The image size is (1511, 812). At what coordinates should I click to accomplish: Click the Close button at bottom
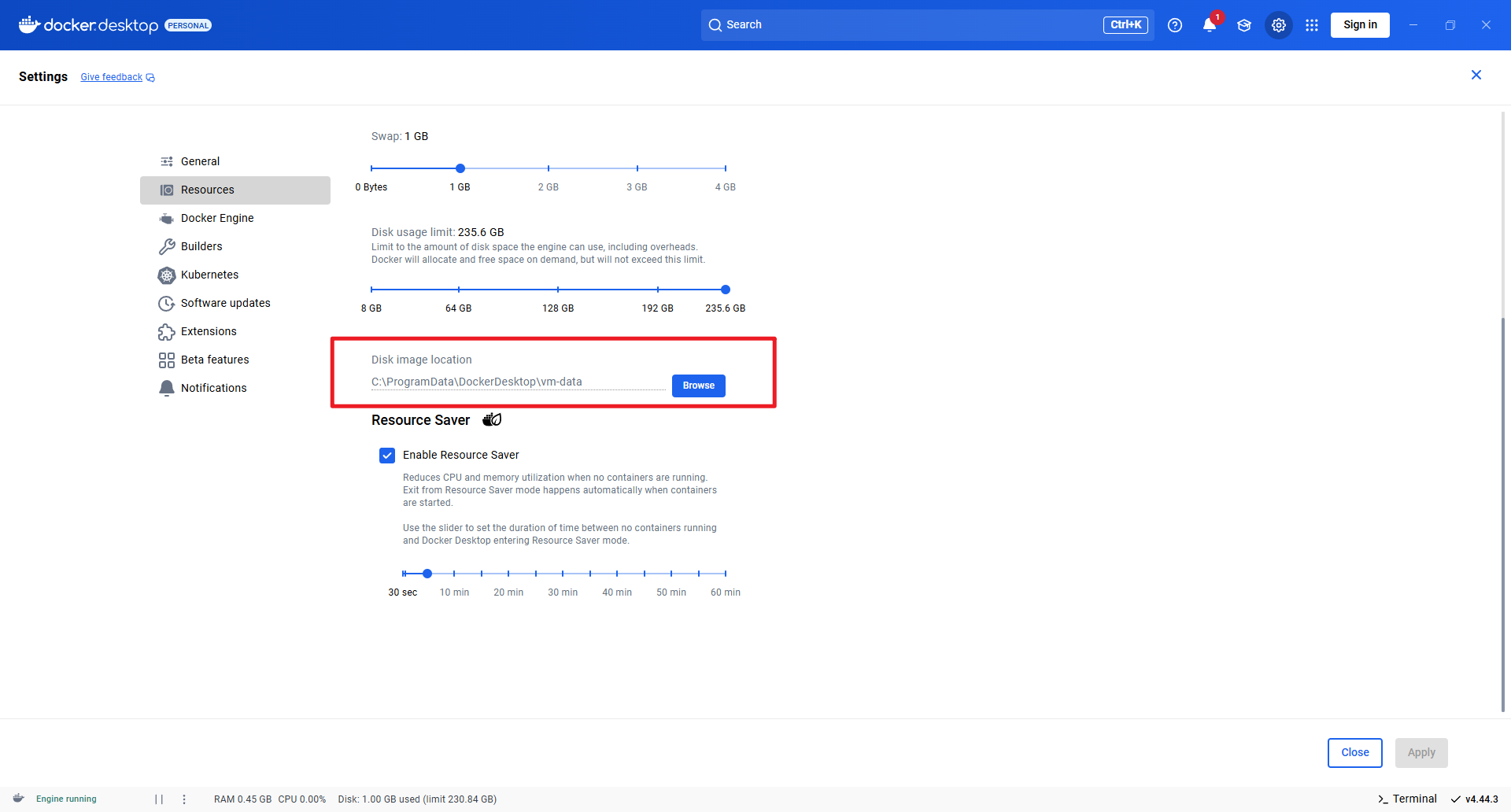tap(1355, 752)
